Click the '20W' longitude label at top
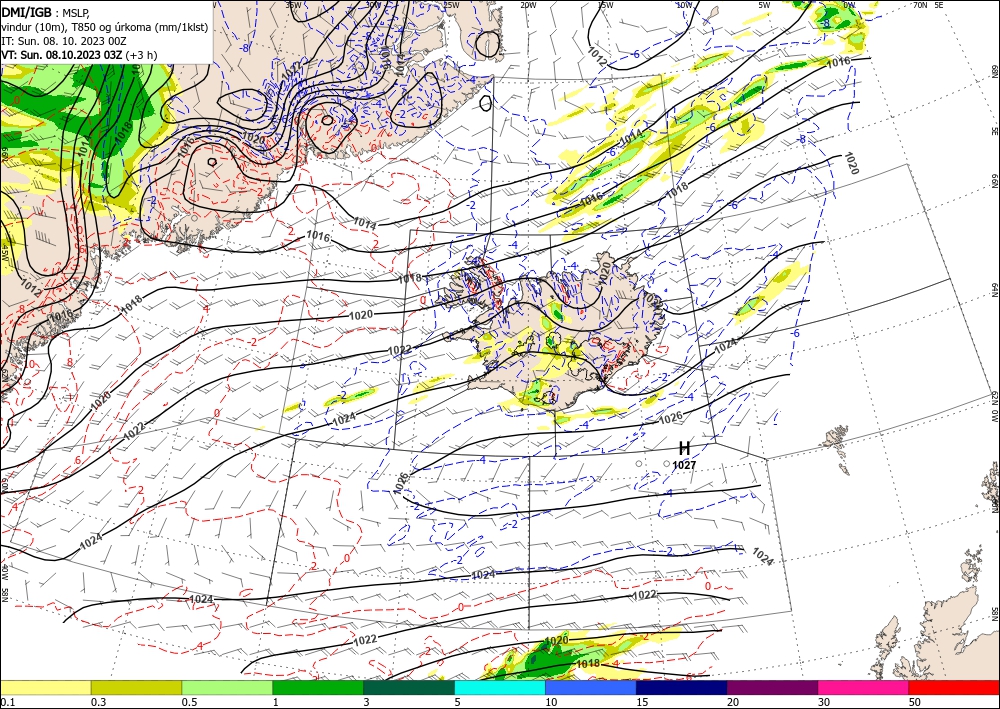 528,5
